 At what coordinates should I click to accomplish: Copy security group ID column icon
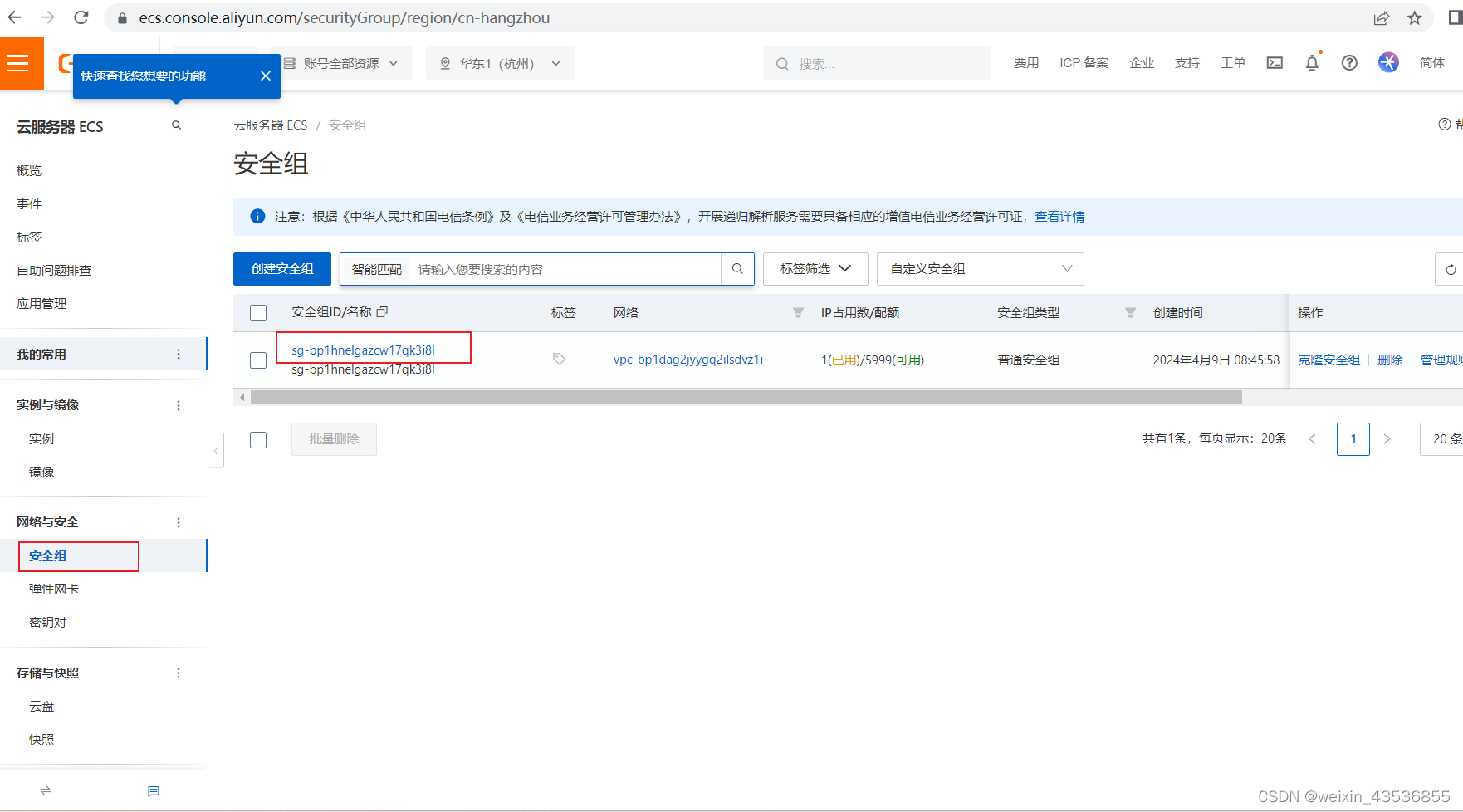[382, 312]
